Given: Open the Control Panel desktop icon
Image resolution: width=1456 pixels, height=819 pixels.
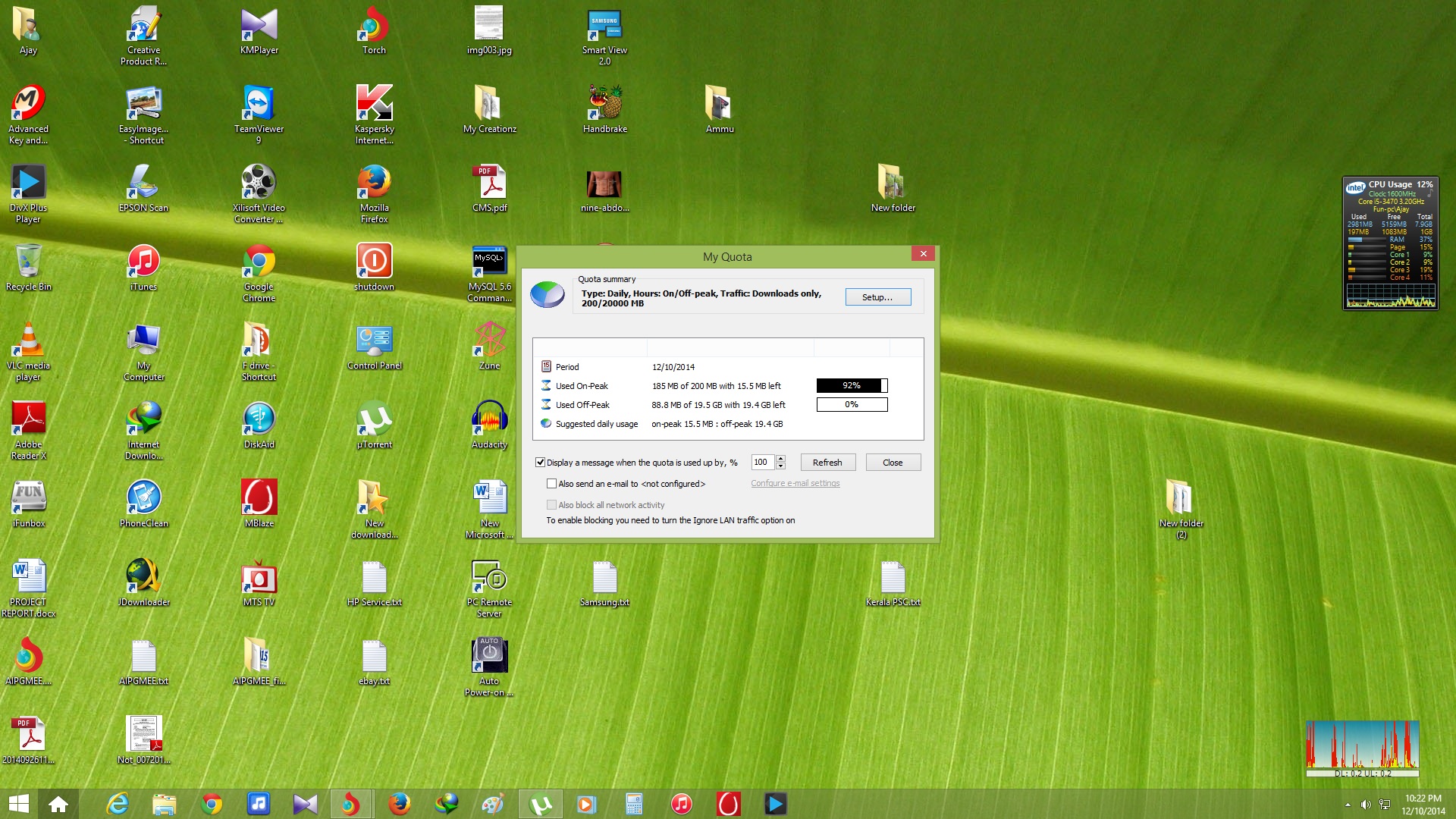Looking at the screenshot, I should tap(374, 347).
